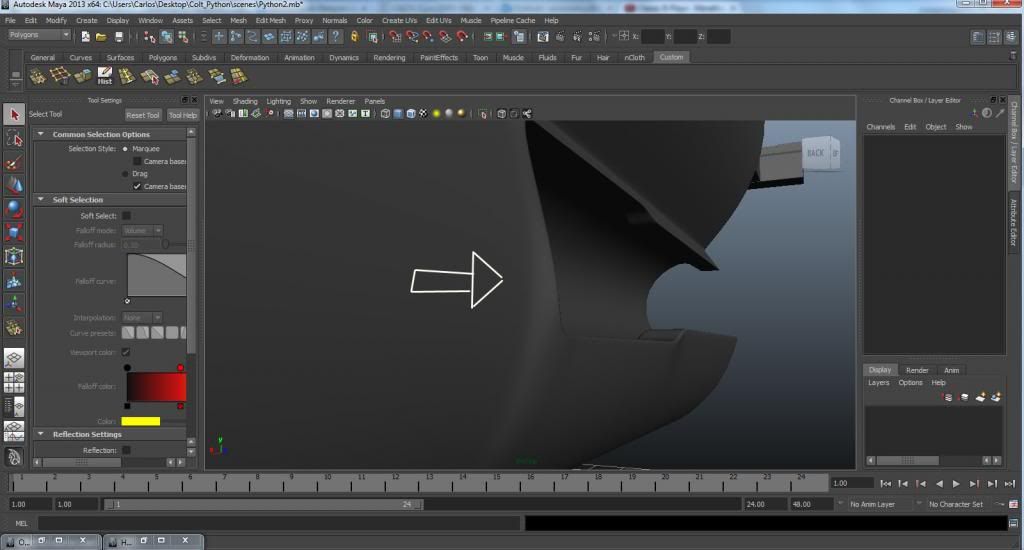Viewport: 1024px width, 550px height.
Task: Open the Edit Mesh menu
Action: (x=269, y=20)
